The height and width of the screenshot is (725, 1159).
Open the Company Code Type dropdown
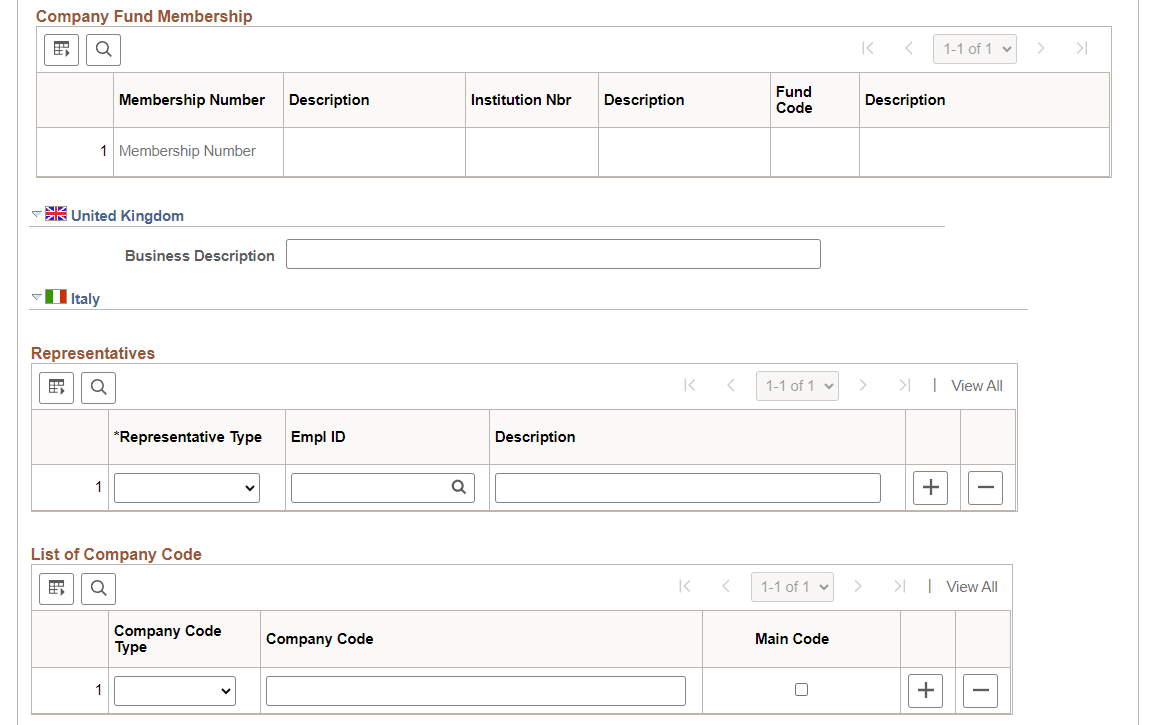pyautogui.click(x=174, y=690)
